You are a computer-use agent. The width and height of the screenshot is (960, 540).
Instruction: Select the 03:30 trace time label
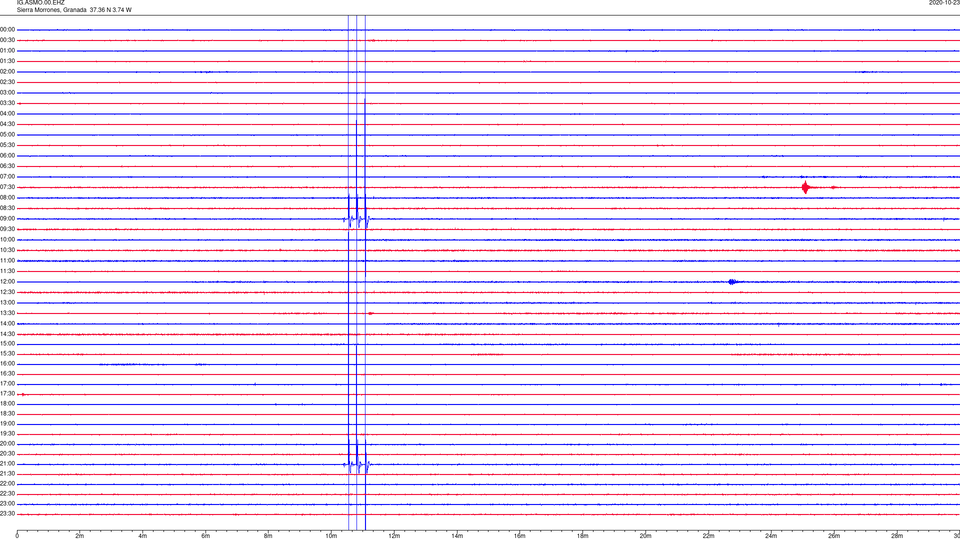point(7,103)
